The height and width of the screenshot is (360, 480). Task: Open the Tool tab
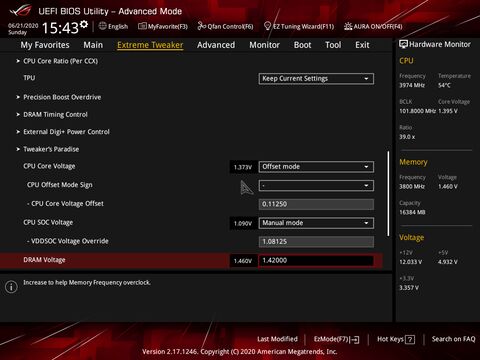333,45
